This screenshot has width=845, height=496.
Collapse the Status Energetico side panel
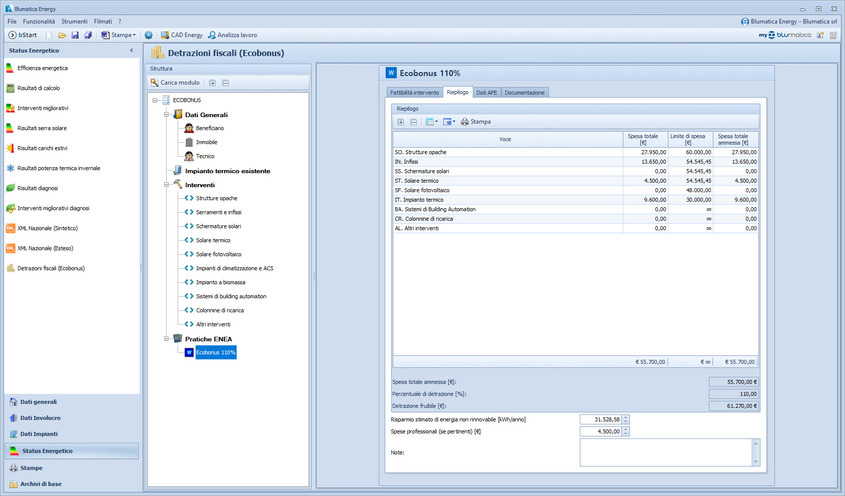pyautogui.click(x=131, y=51)
